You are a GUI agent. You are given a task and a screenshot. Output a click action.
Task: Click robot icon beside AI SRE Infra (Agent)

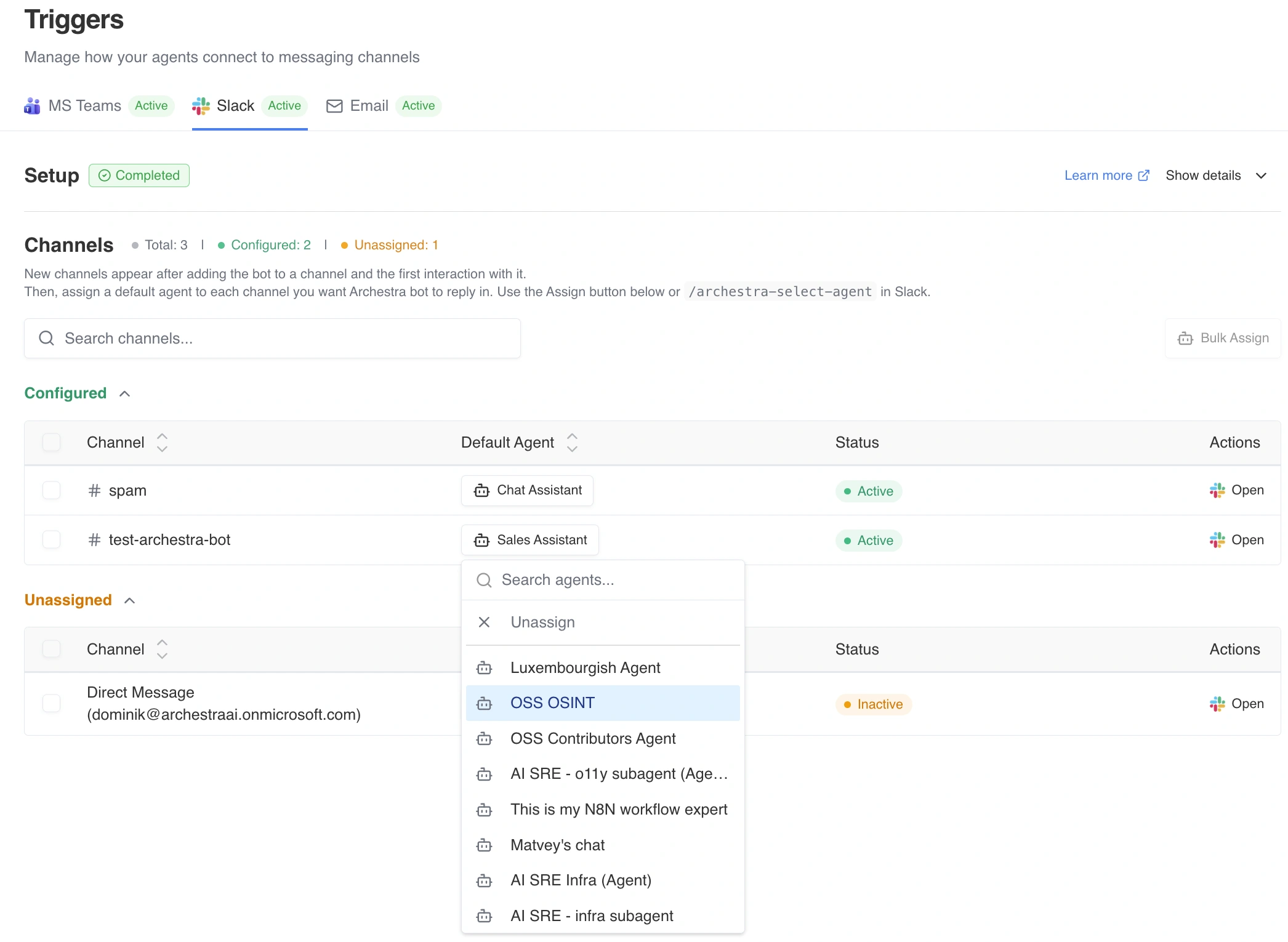pos(485,880)
